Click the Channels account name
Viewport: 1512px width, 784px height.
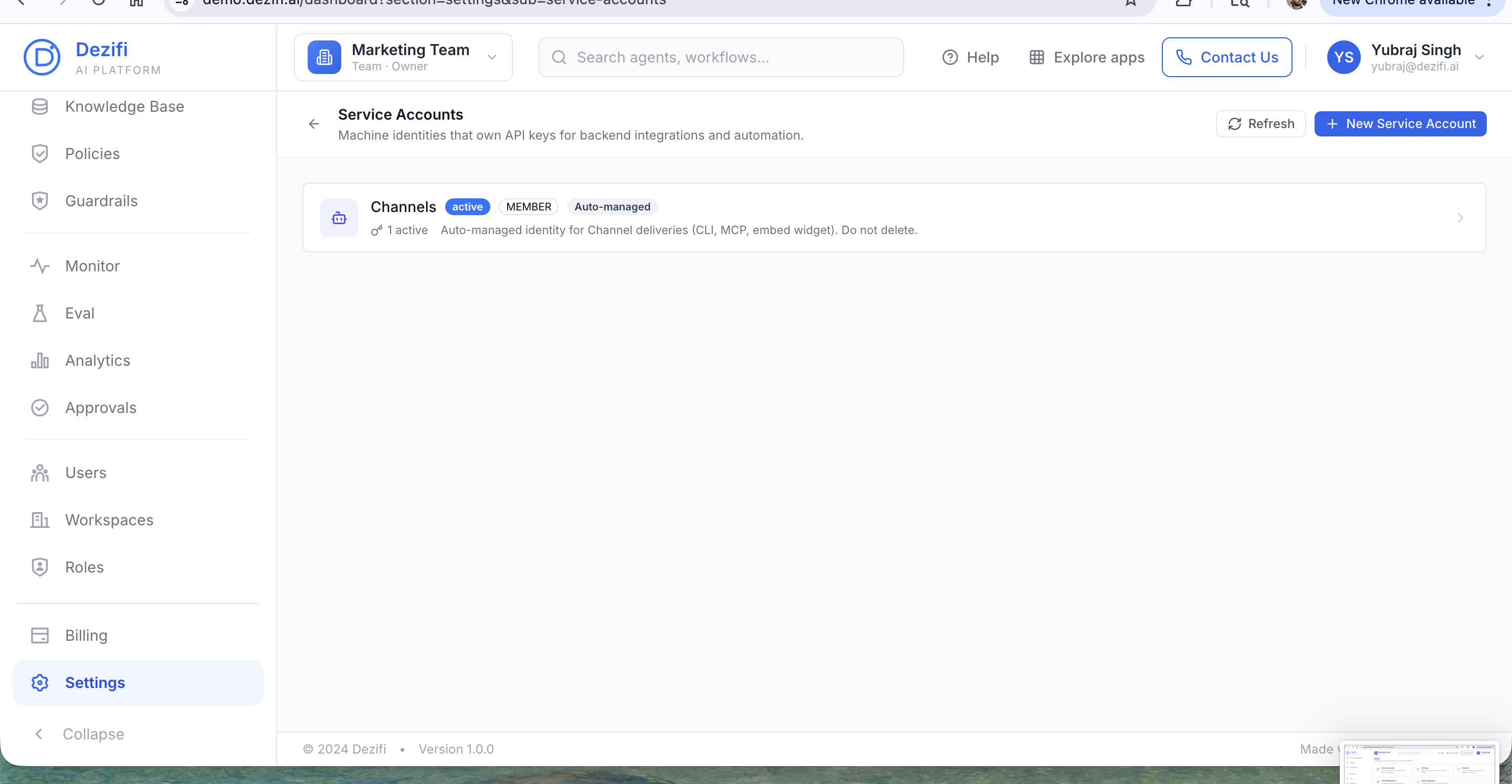[403, 207]
